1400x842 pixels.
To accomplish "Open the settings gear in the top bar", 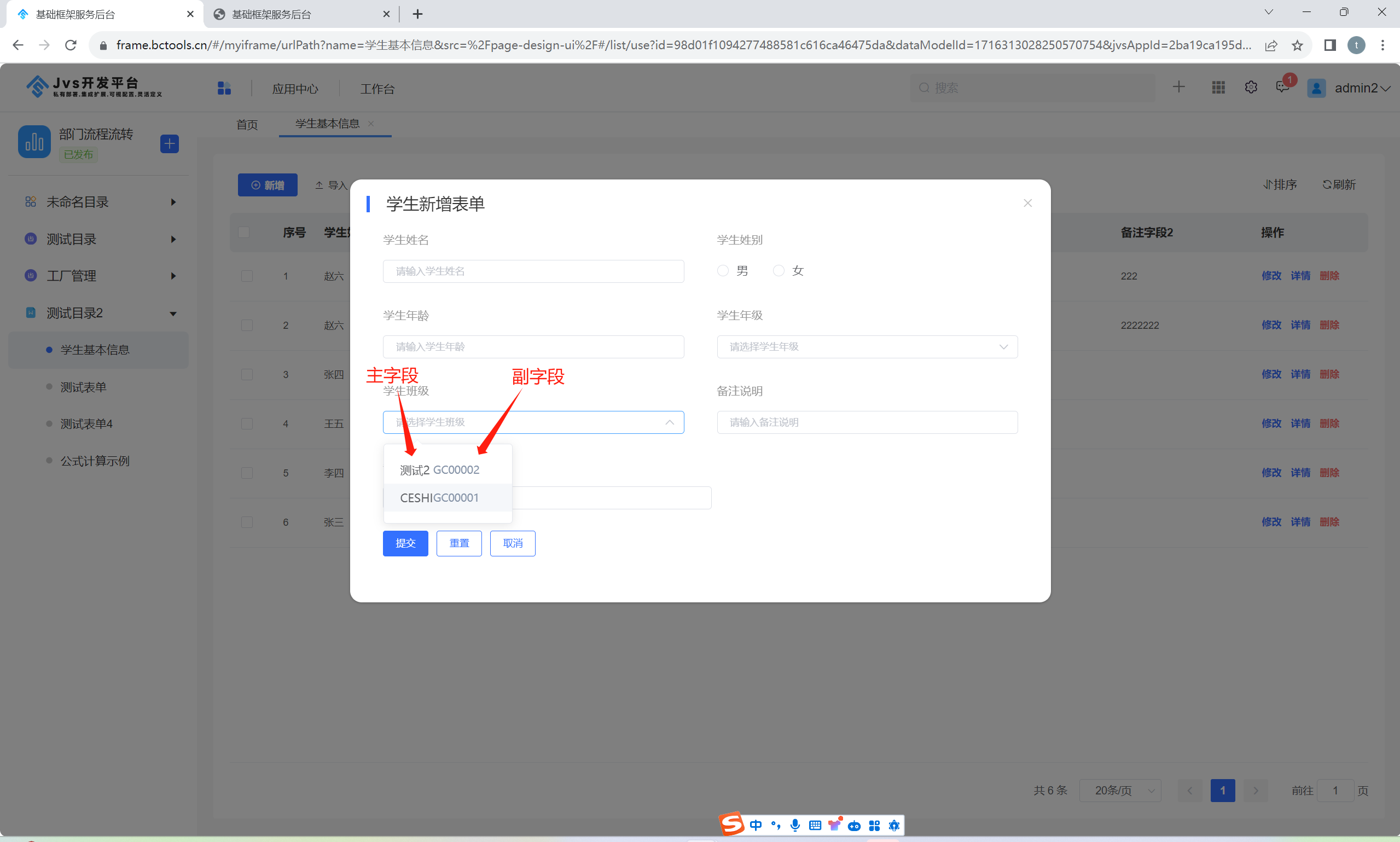I will click(x=1250, y=88).
